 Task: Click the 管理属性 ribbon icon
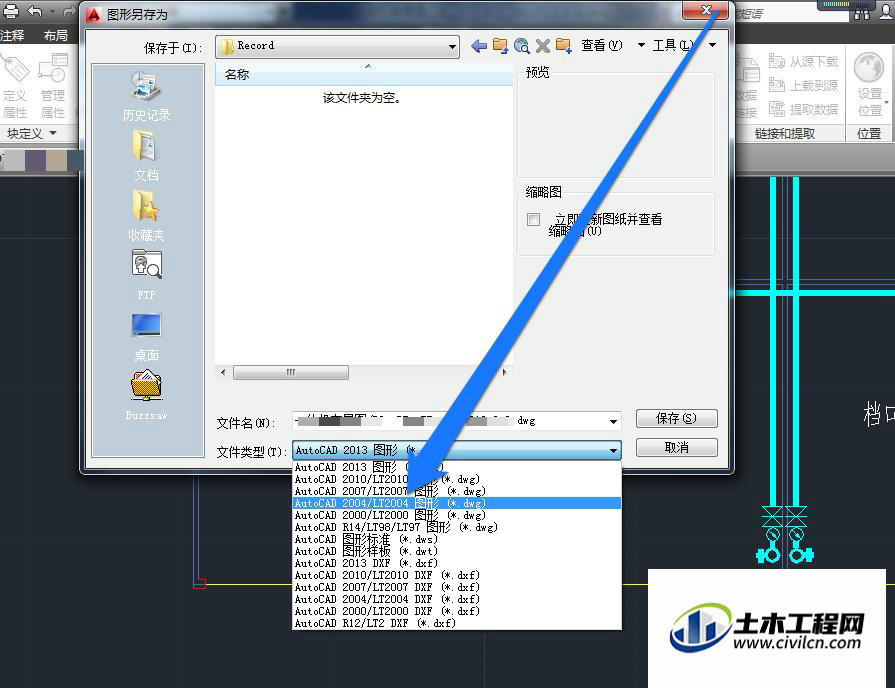[x=53, y=68]
